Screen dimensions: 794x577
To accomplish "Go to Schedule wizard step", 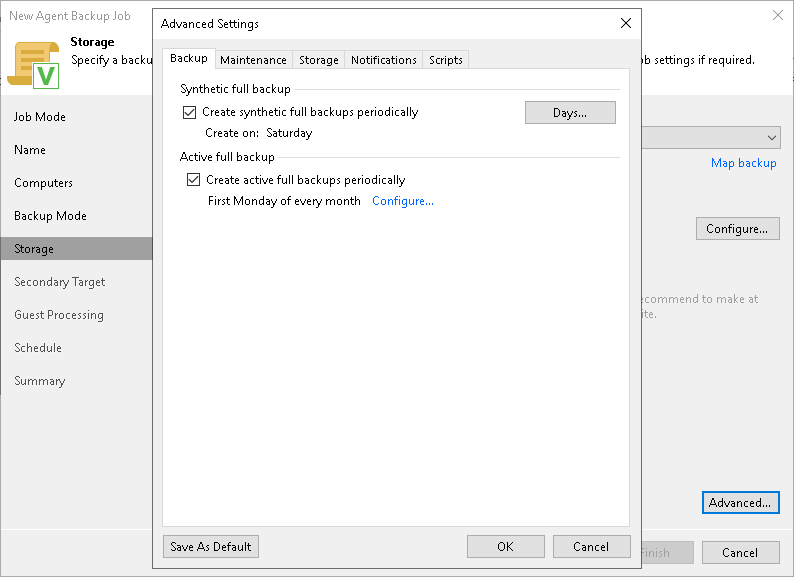I will pyautogui.click(x=38, y=348).
